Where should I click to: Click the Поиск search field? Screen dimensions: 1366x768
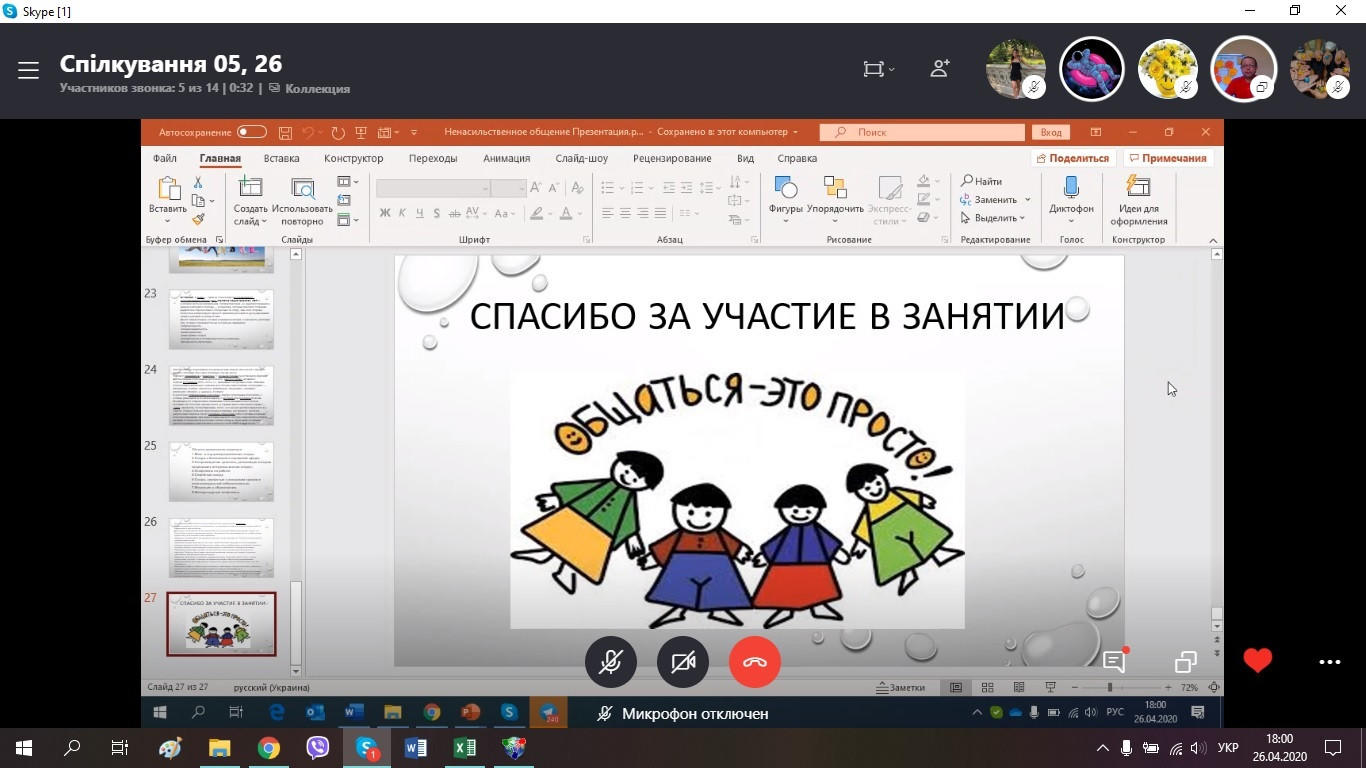click(x=922, y=132)
